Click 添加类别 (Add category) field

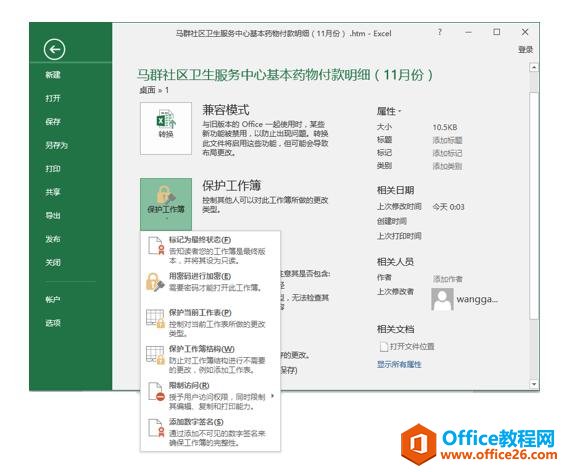tap(447, 166)
